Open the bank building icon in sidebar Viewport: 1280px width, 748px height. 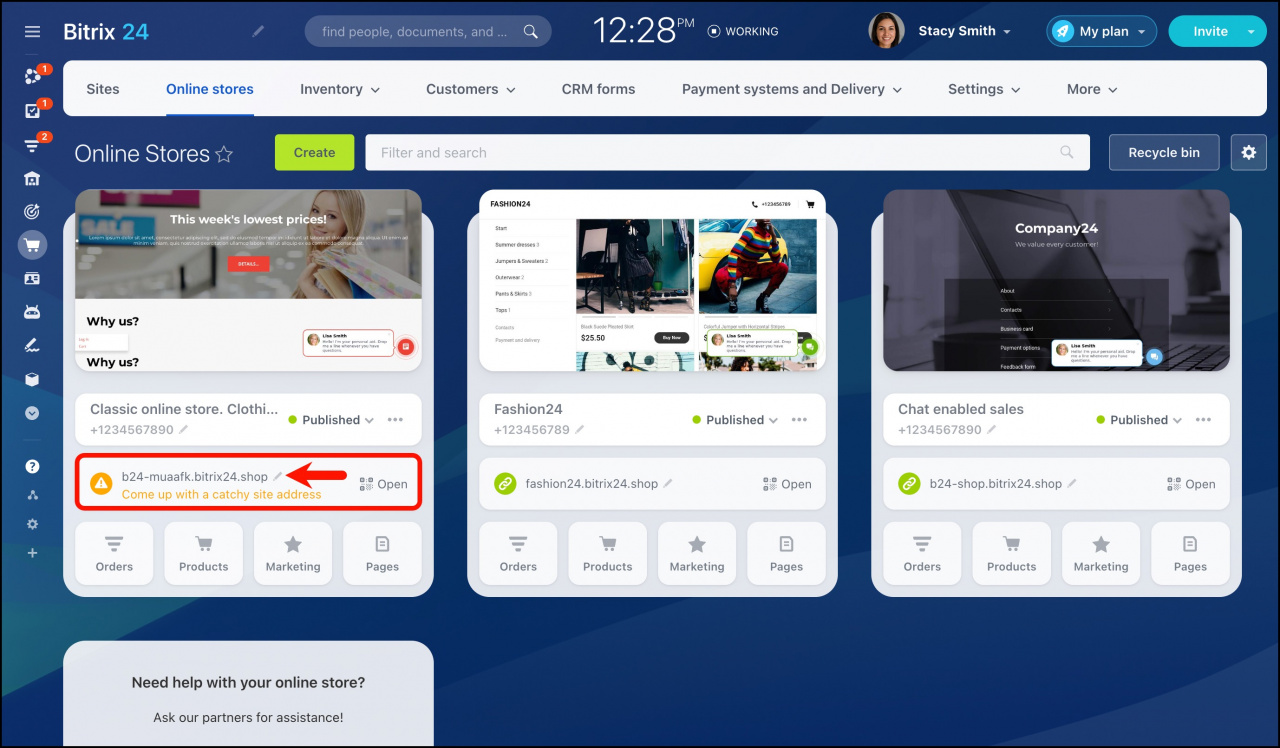32,178
